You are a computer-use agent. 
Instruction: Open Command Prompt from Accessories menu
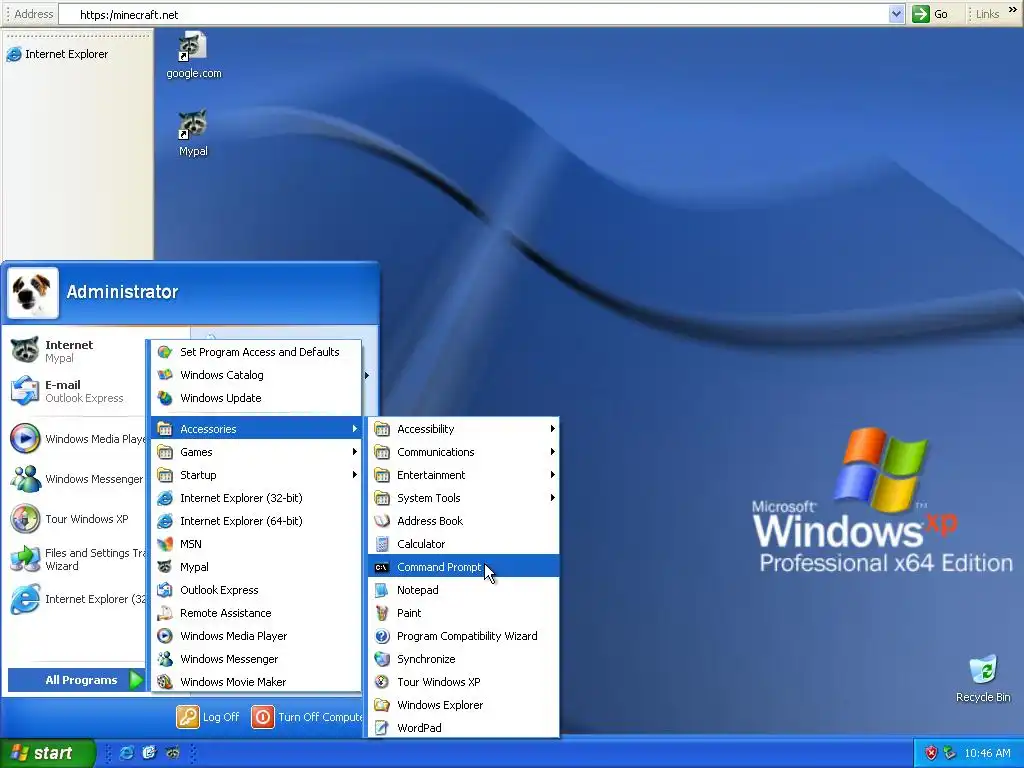(x=464, y=567)
